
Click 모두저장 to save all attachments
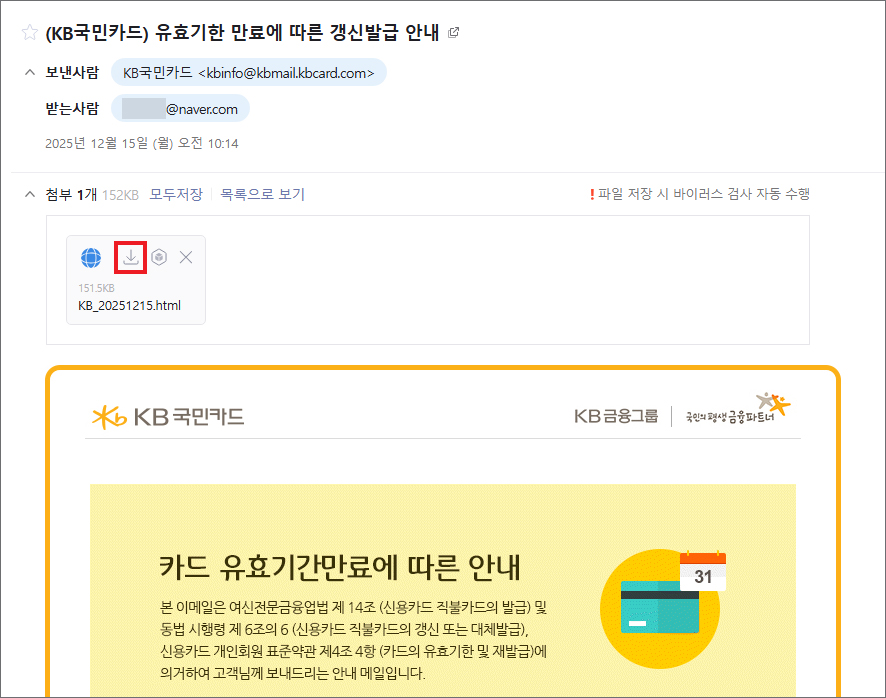pyautogui.click(x=176, y=194)
